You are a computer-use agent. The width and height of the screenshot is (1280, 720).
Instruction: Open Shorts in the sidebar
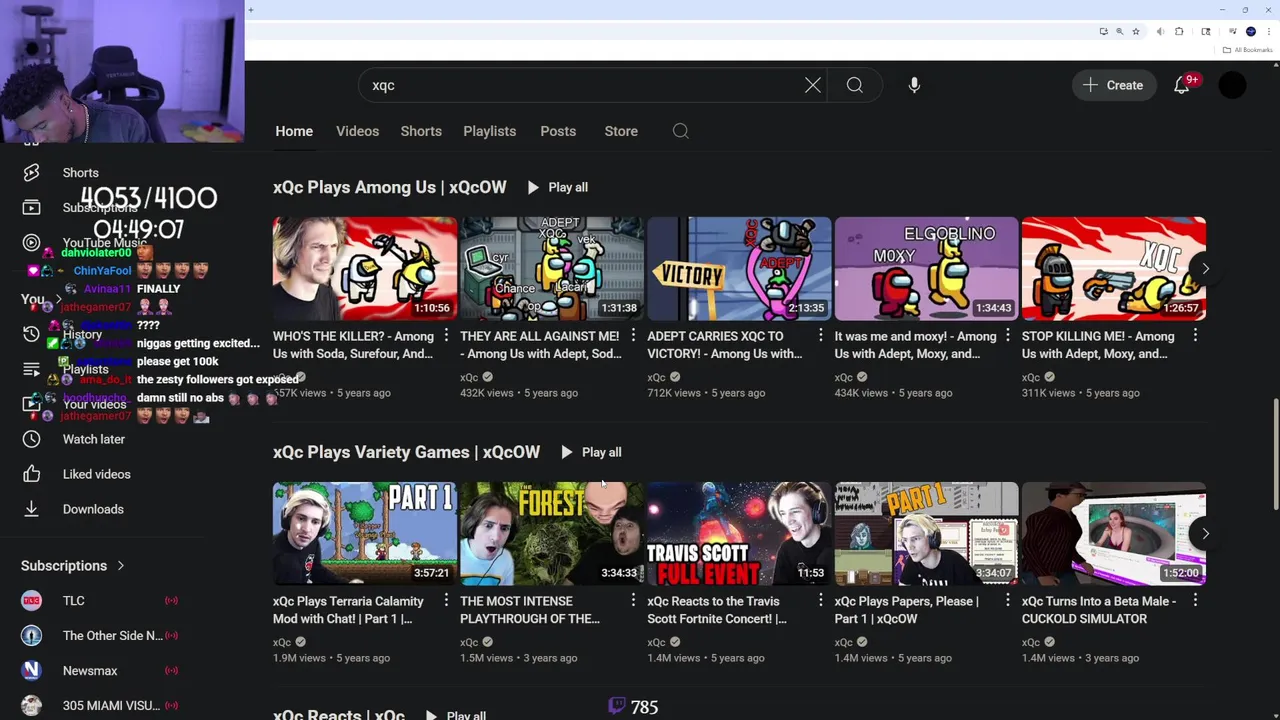pos(80,172)
